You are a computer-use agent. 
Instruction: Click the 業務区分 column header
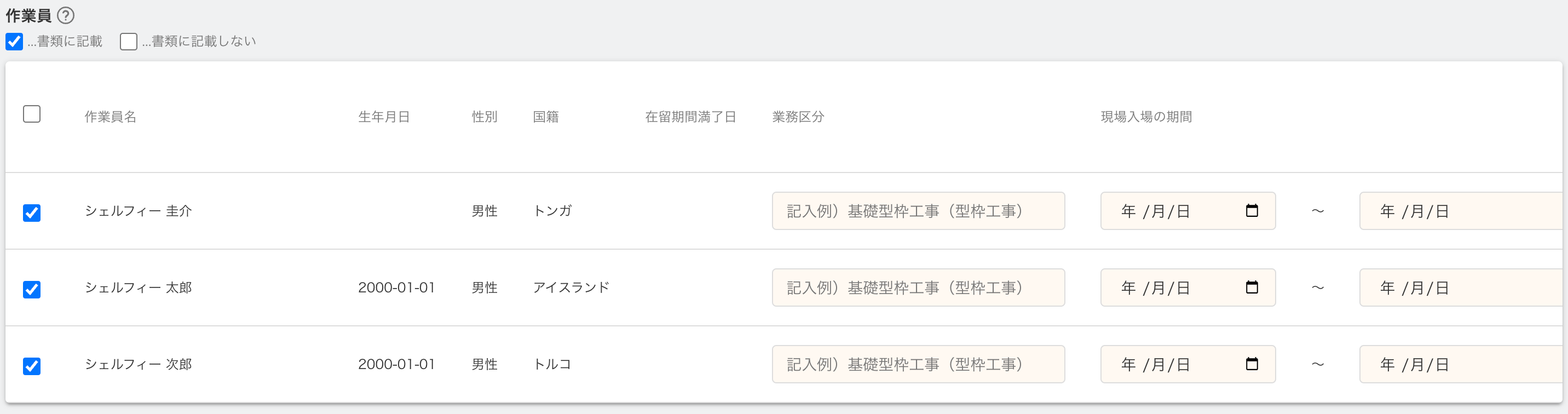point(798,116)
